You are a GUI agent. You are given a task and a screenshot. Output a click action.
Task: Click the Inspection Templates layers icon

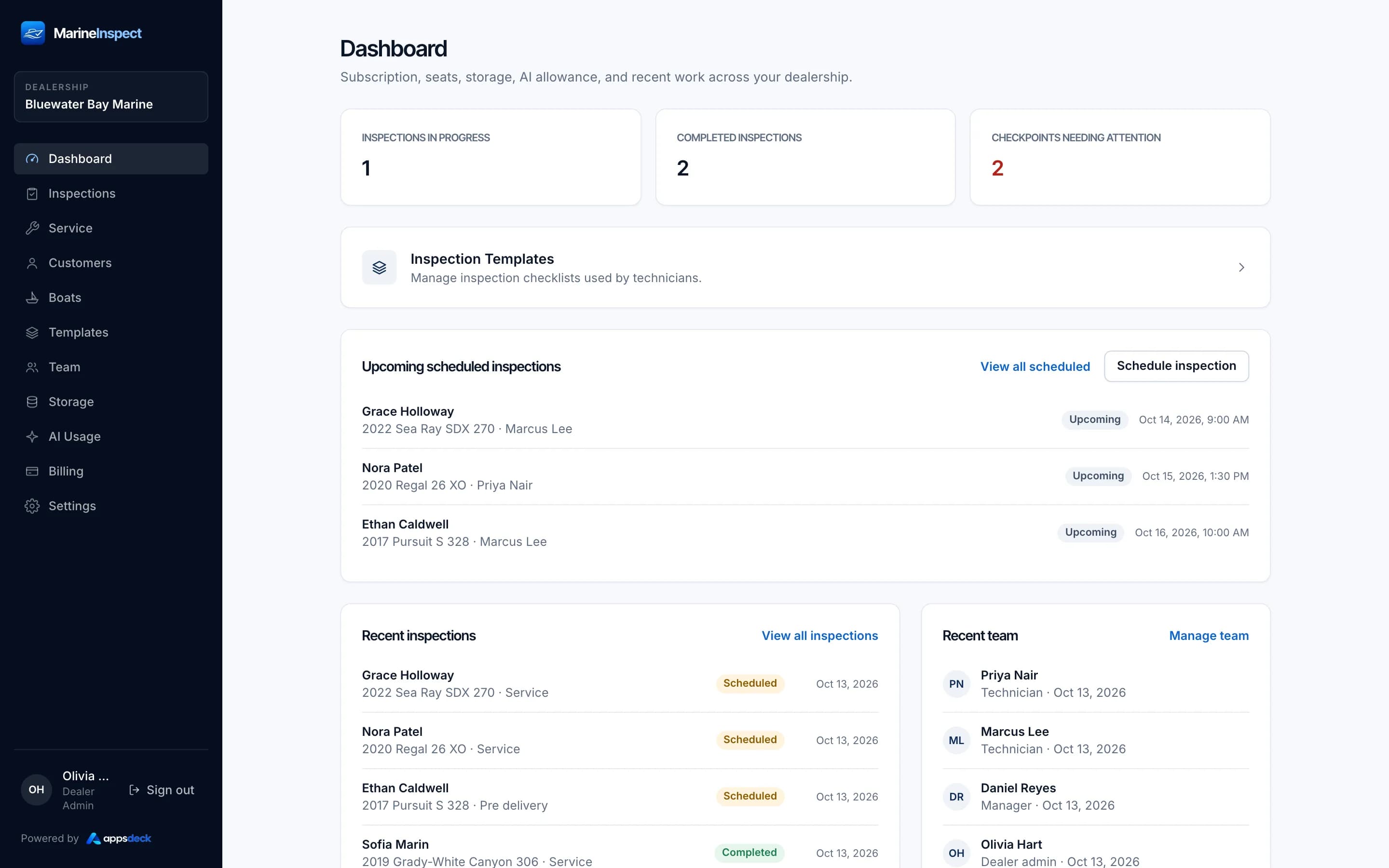[x=379, y=268]
